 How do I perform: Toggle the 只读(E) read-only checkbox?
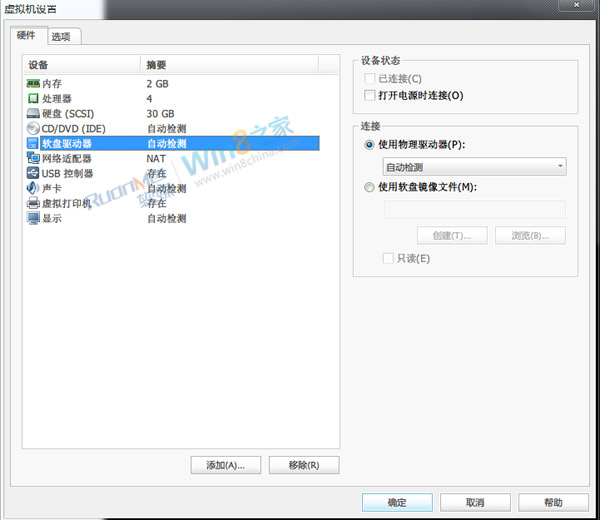tap(388, 258)
